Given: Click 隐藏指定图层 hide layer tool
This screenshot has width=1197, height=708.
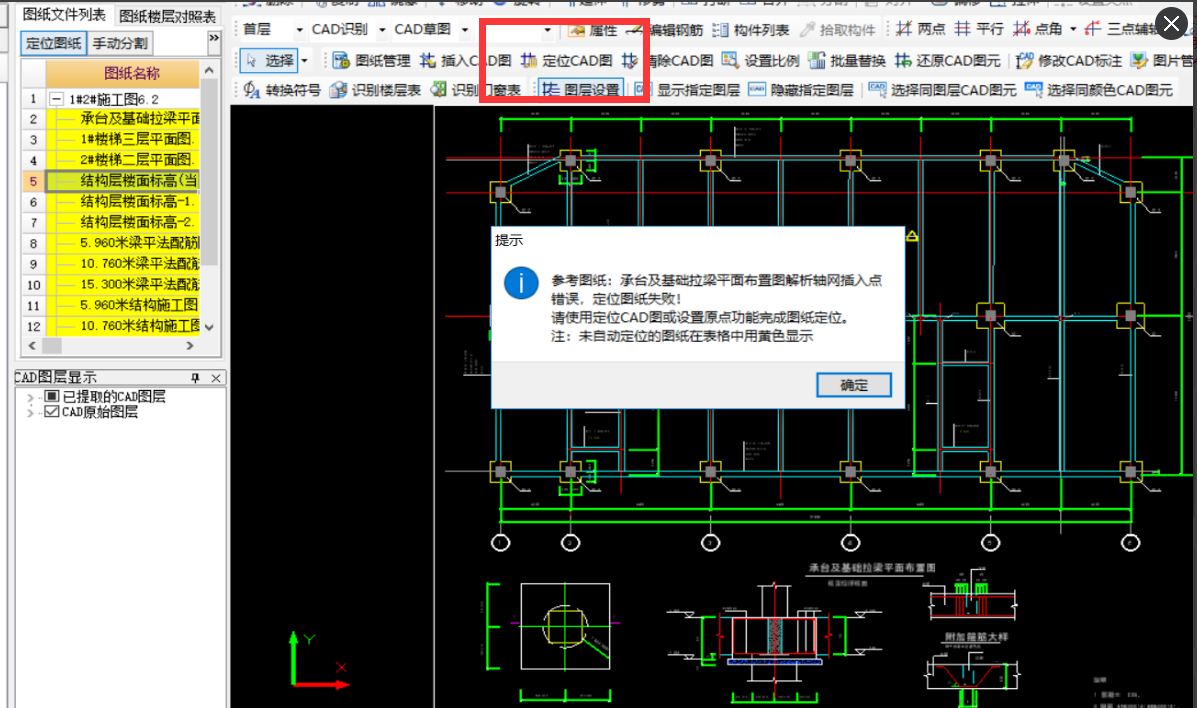Looking at the screenshot, I should click(801, 90).
